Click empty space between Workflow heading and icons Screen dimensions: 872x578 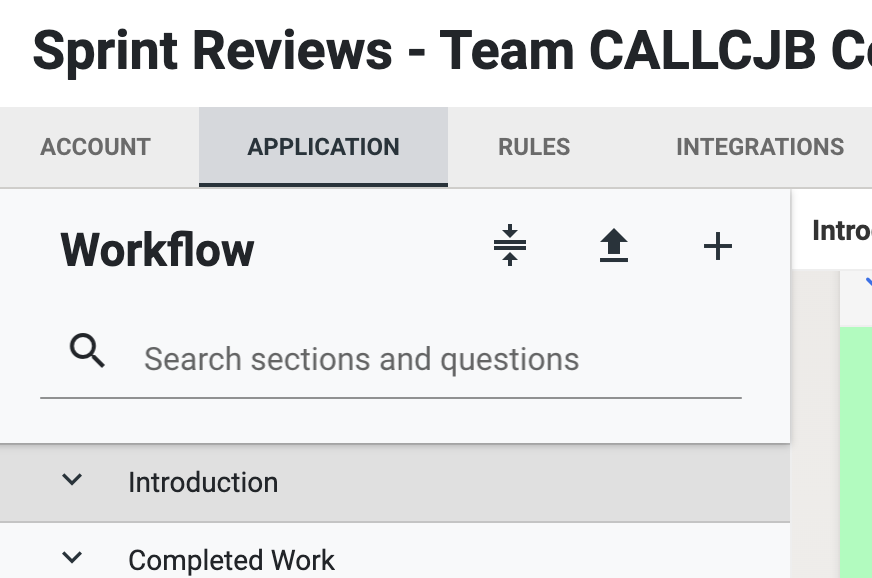[370, 248]
